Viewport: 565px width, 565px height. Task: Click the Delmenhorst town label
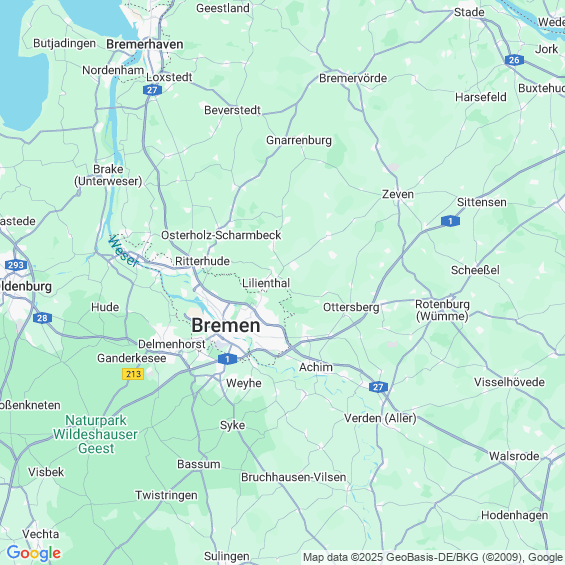click(172, 344)
